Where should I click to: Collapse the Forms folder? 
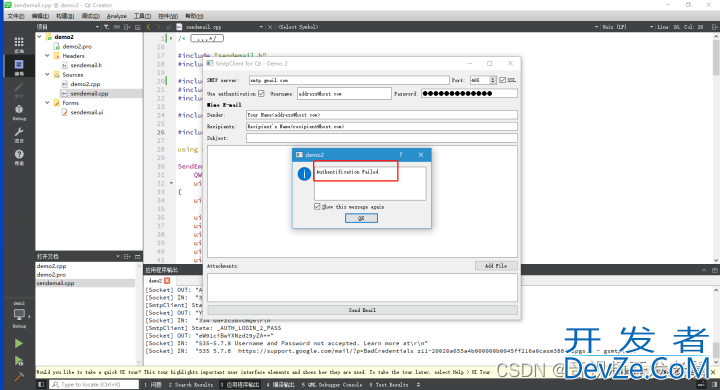pyautogui.click(x=47, y=103)
